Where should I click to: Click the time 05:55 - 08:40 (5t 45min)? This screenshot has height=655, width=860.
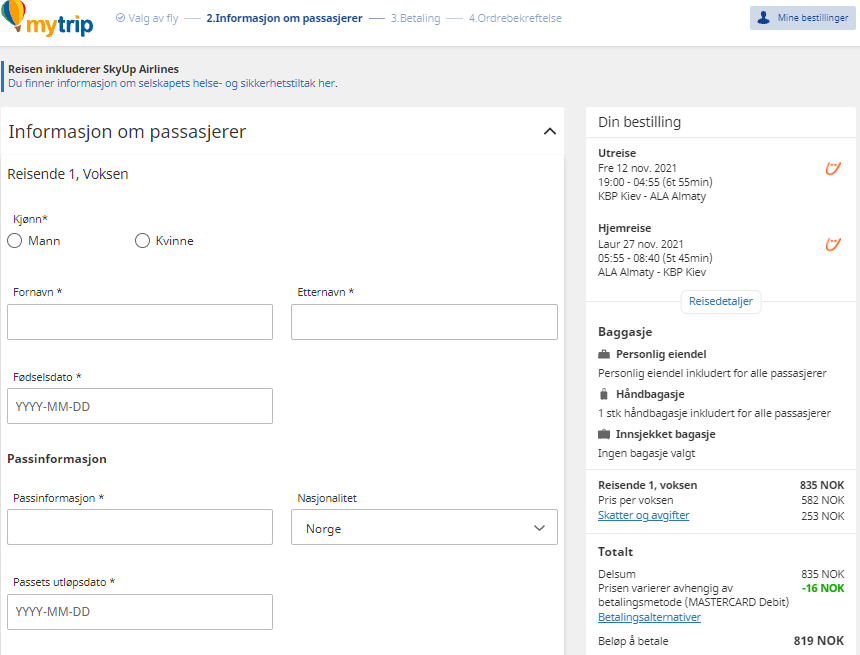(655, 258)
